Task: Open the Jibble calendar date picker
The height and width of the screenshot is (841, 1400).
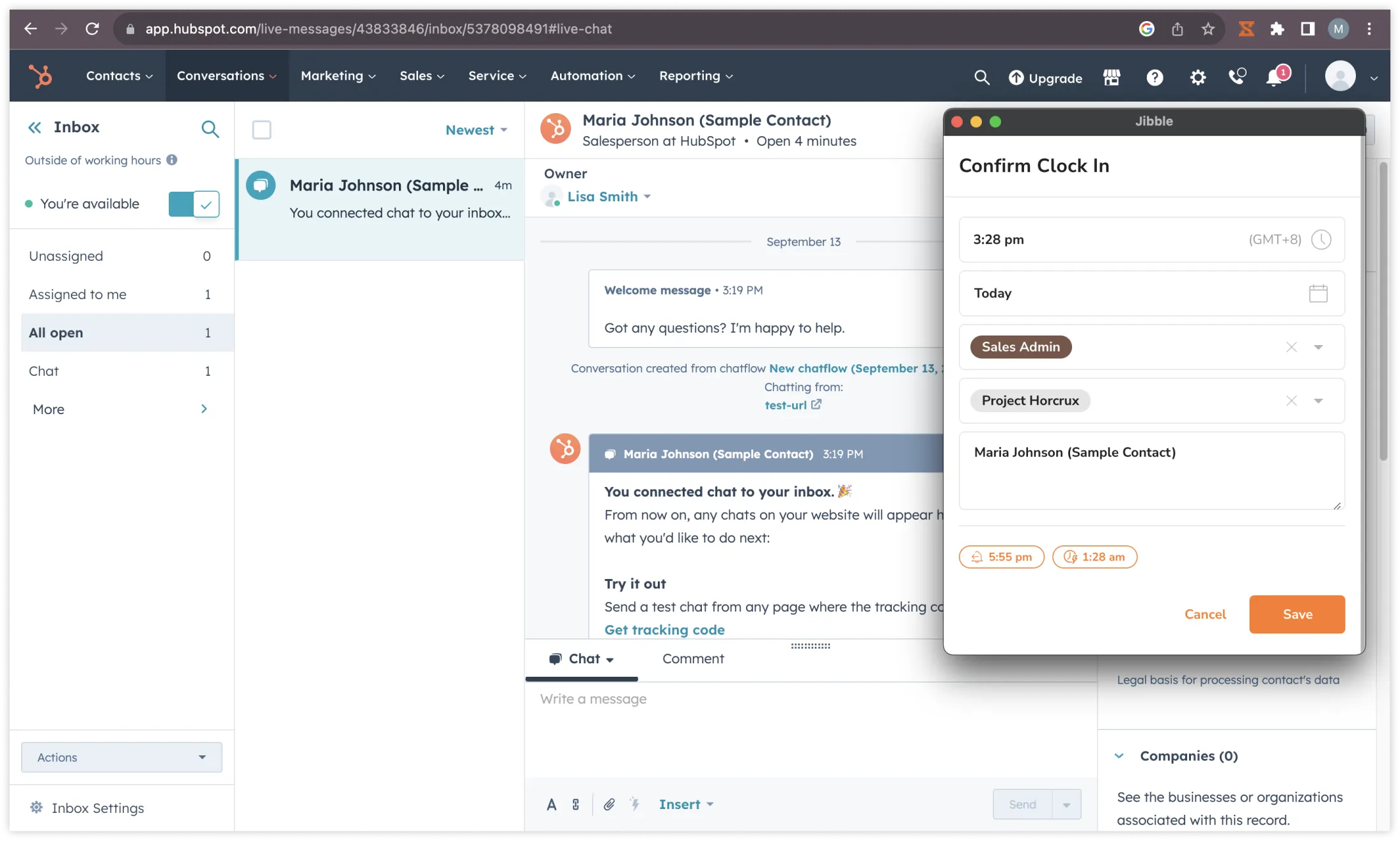Action: pos(1319,293)
